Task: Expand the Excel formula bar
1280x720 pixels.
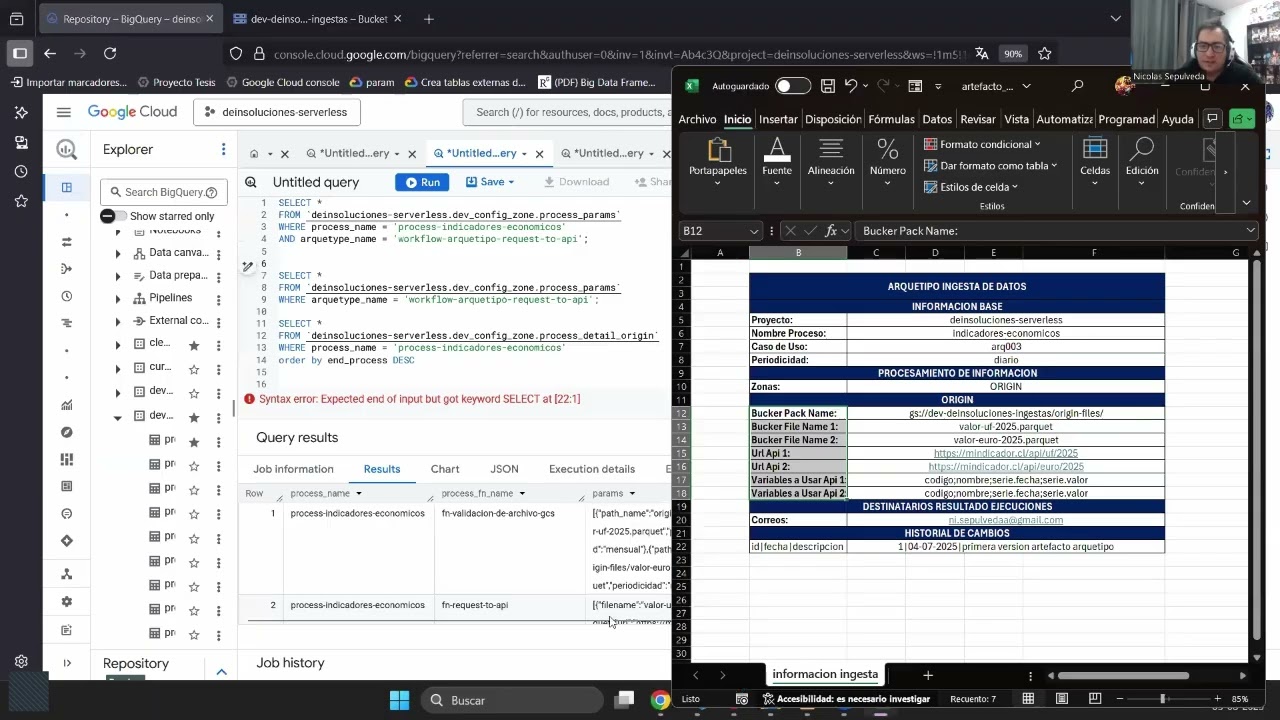Action: pos(1250,231)
